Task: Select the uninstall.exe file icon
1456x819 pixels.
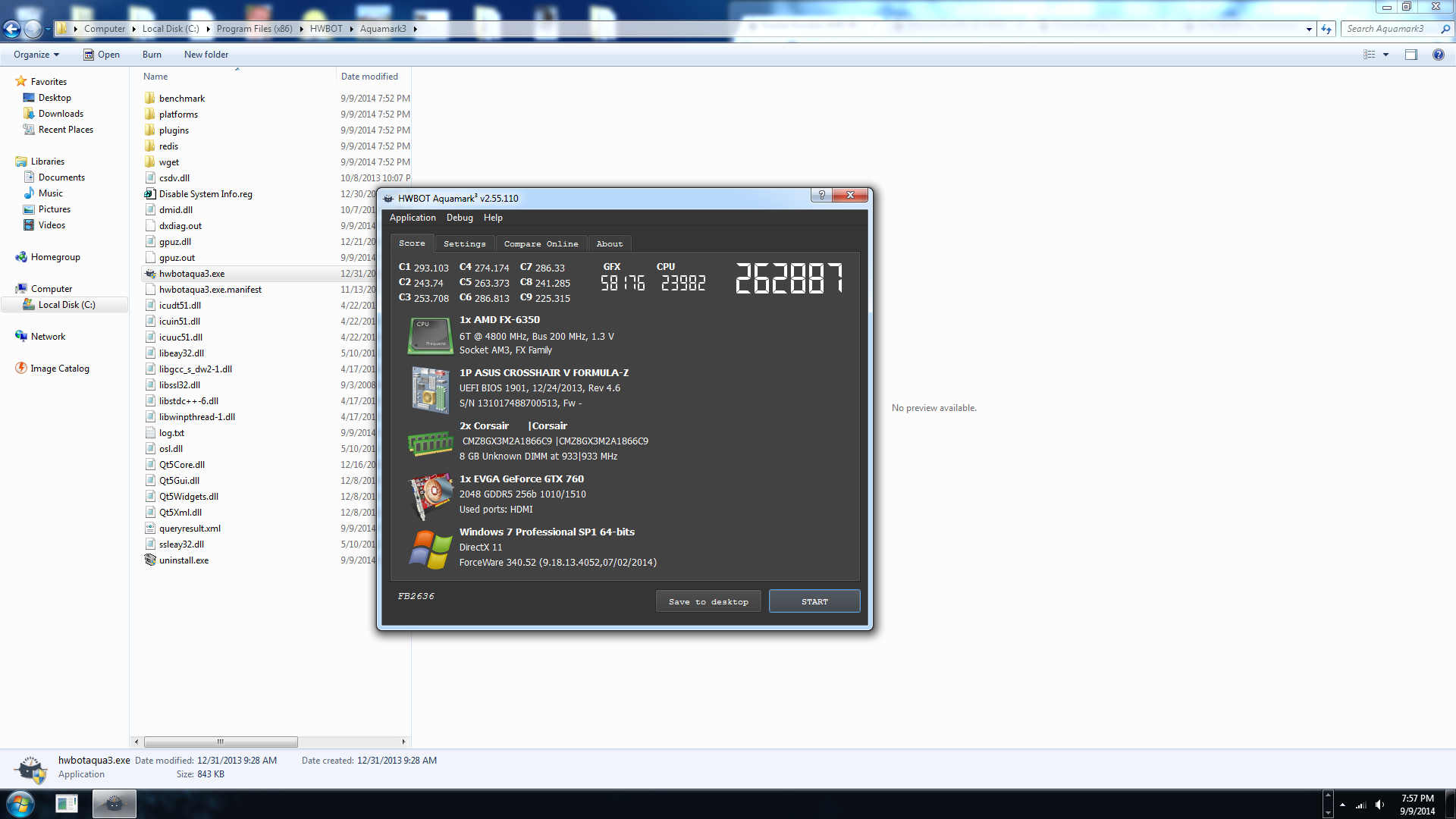Action: point(150,560)
